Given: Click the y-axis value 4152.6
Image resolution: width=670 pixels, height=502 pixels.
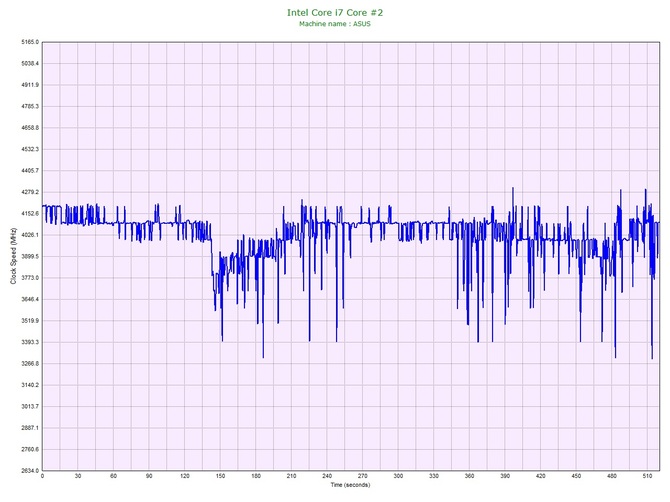Looking at the screenshot, I should 30,214.
